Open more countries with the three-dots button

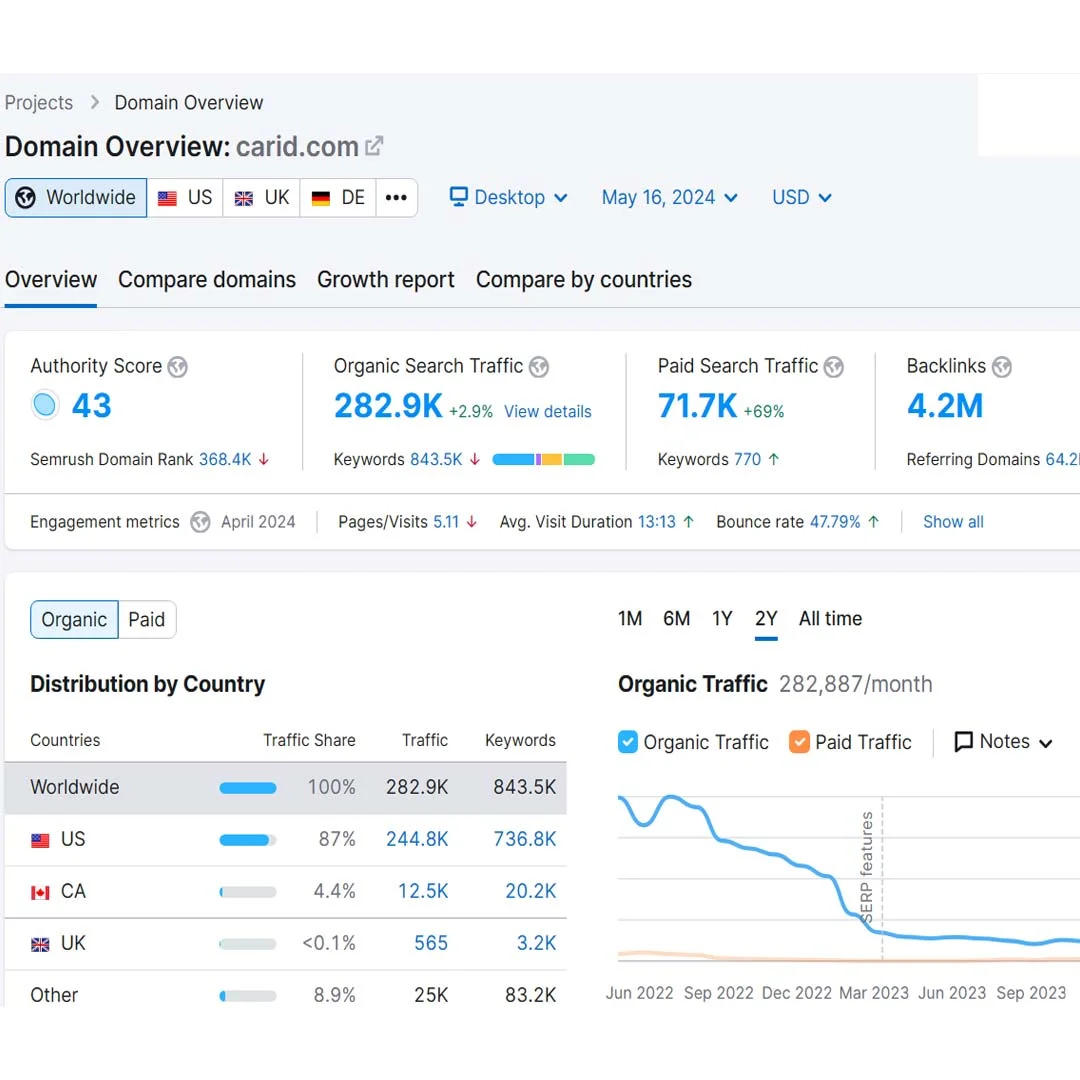point(396,198)
